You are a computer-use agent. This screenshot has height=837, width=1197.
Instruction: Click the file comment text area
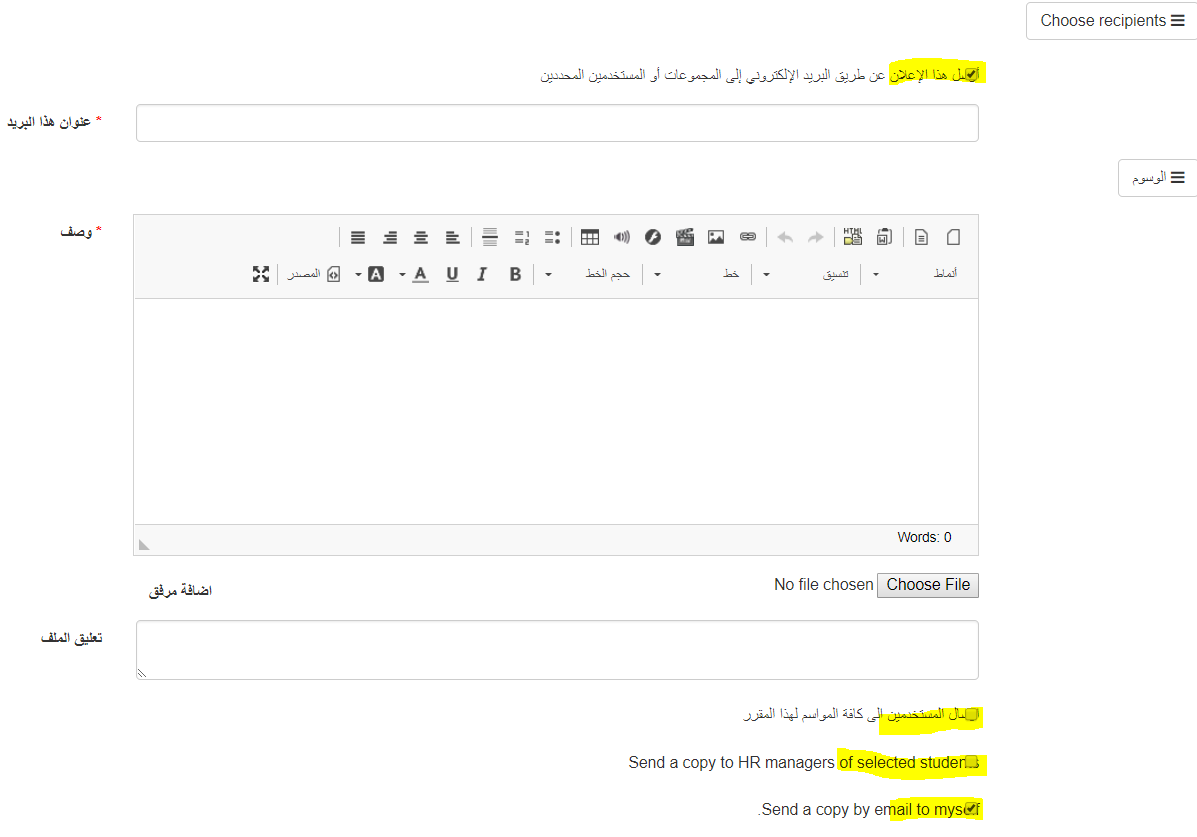point(557,650)
